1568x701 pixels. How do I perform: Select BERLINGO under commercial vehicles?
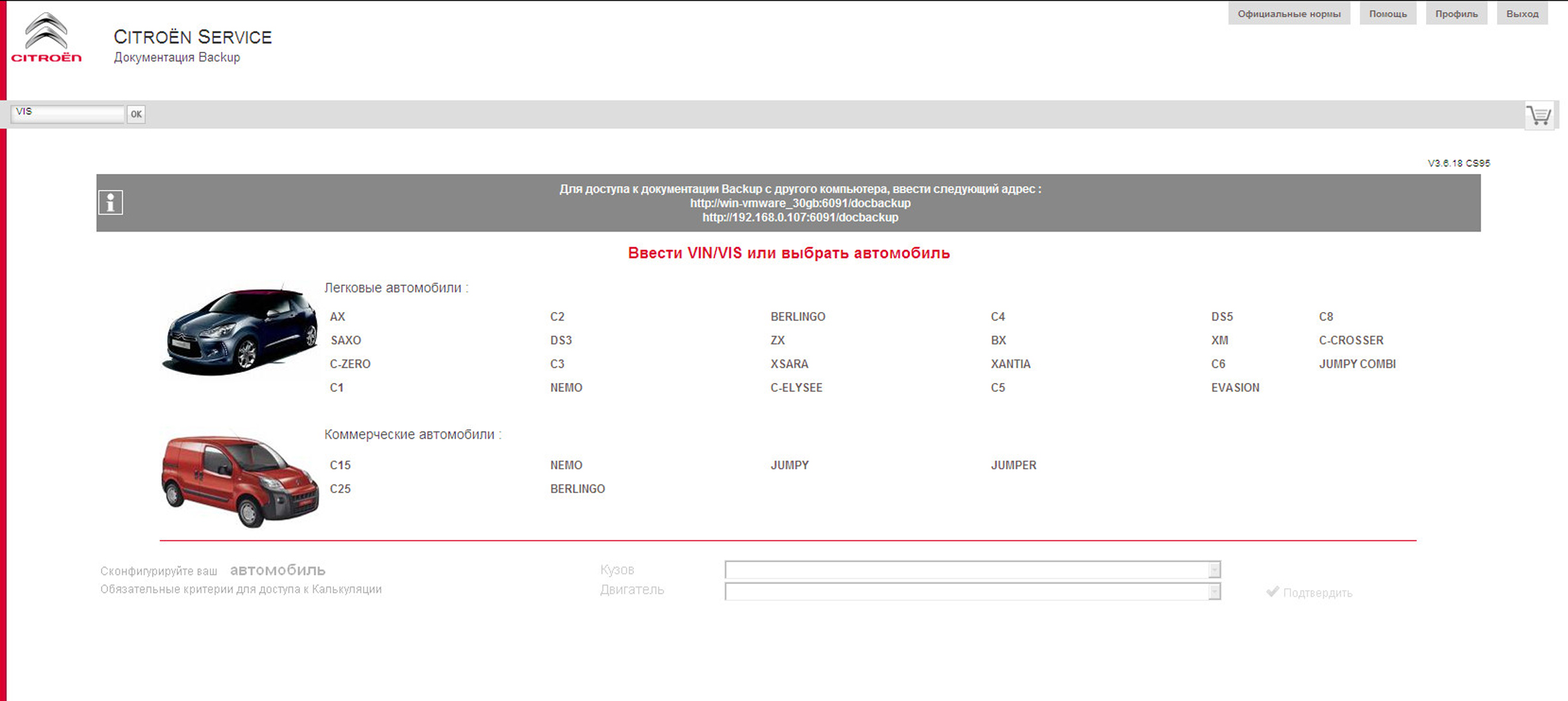pyautogui.click(x=578, y=489)
